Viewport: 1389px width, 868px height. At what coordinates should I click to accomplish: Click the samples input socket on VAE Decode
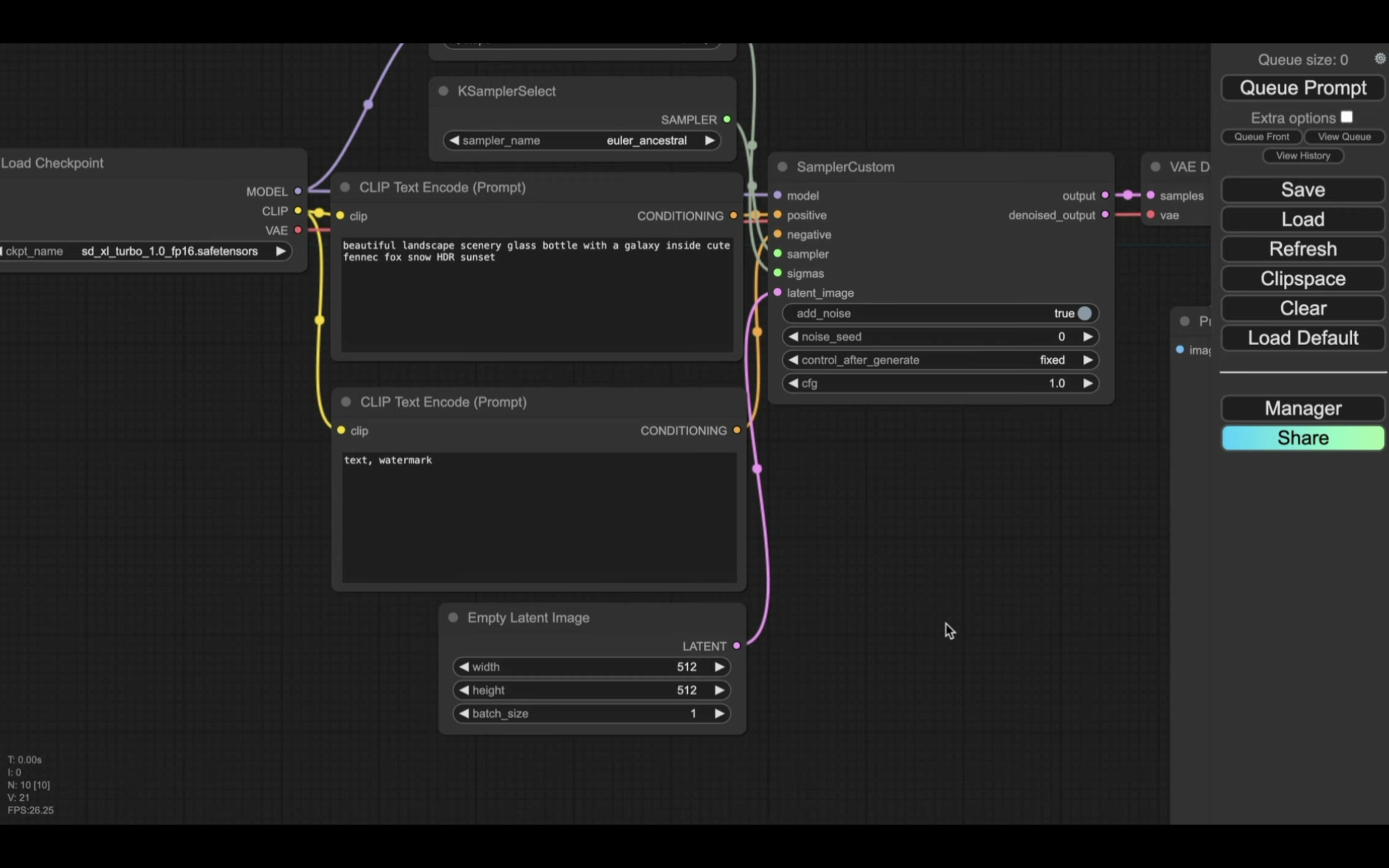(1151, 195)
